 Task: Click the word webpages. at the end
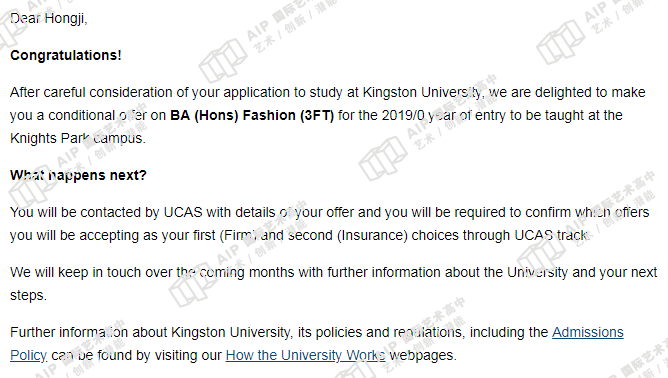pyautogui.click(x=423, y=355)
